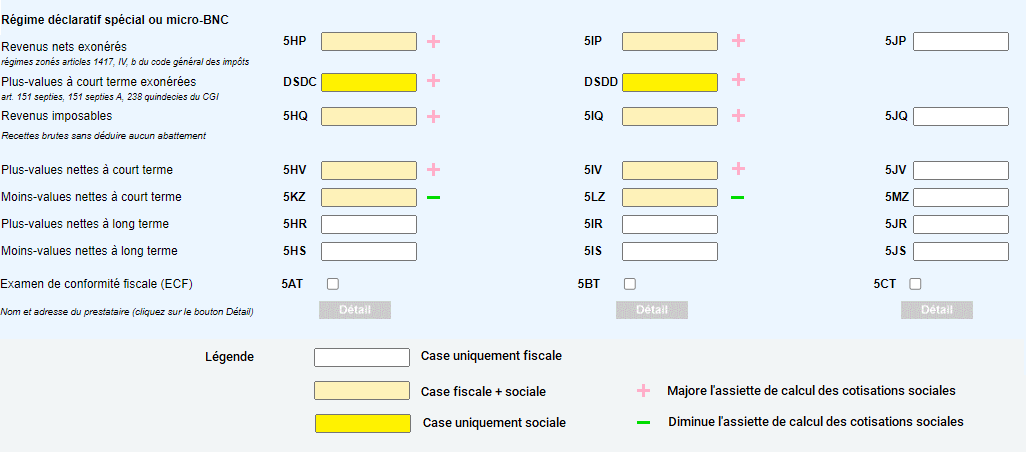The width and height of the screenshot is (1026, 452).
Task: Click the pink plus icon beside field 5IP
Action: click(x=738, y=41)
